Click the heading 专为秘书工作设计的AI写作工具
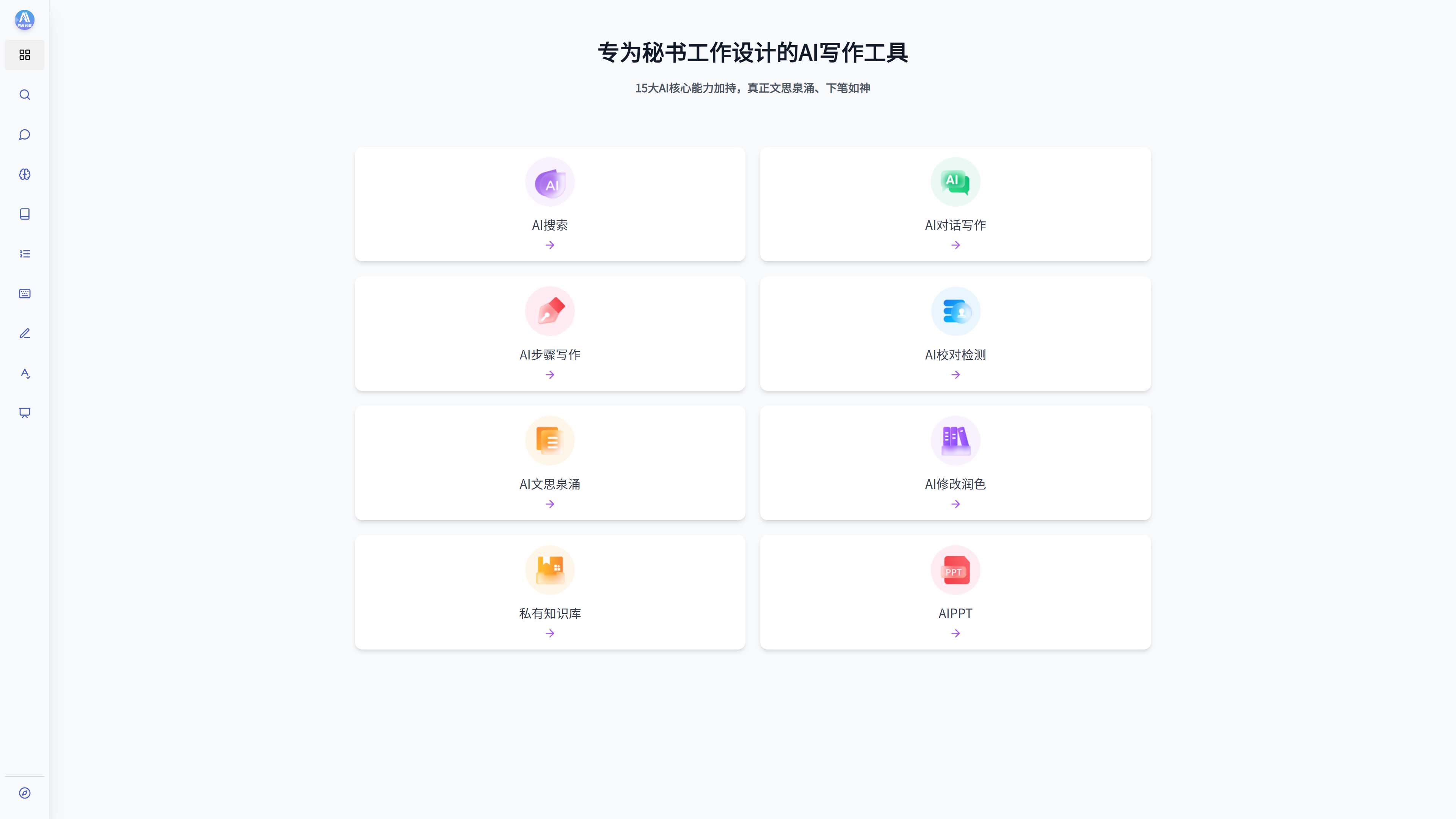1456x819 pixels. (x=753, y=53)
